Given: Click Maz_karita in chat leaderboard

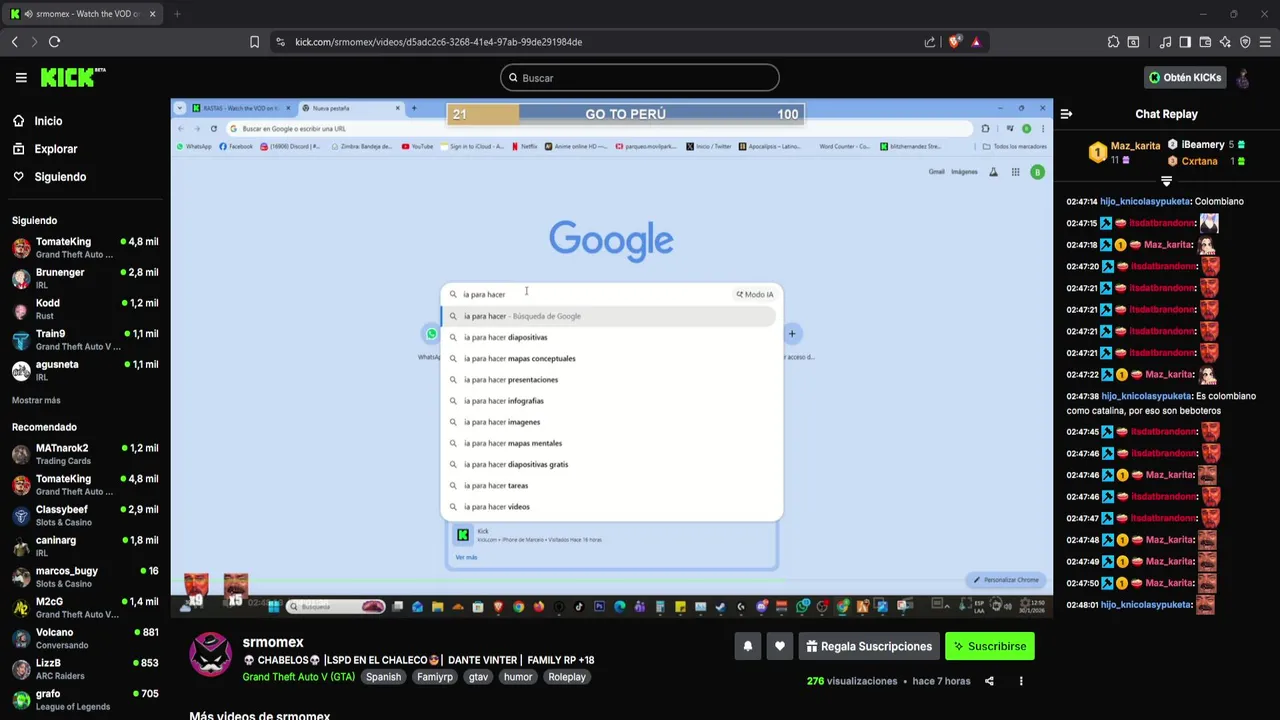Looking at the screenshot, I should (1135, 146).
